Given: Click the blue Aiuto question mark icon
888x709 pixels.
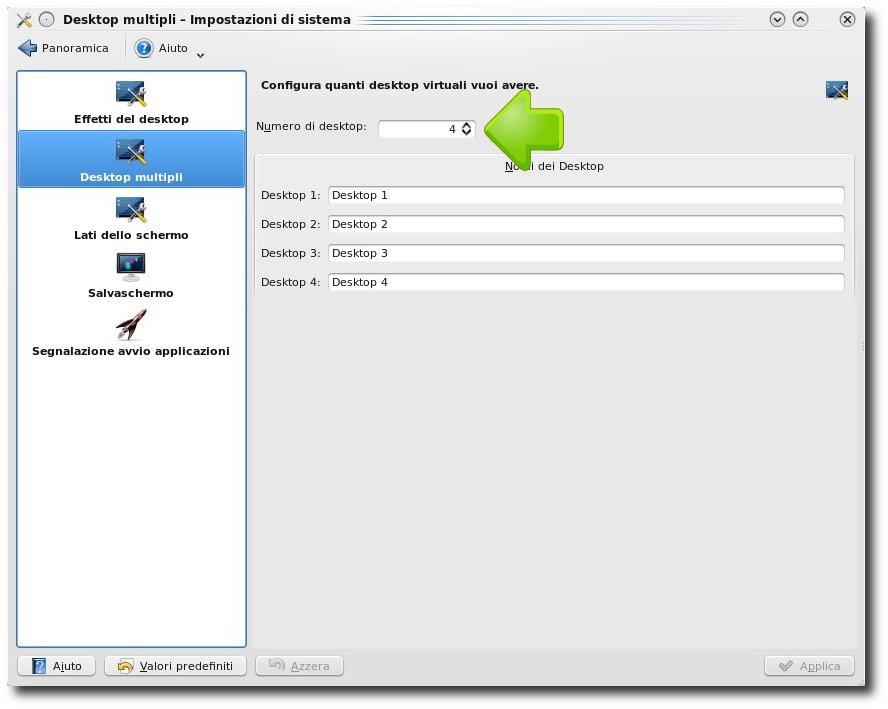Looking at the screenshot, I should [x=144, y=48].
